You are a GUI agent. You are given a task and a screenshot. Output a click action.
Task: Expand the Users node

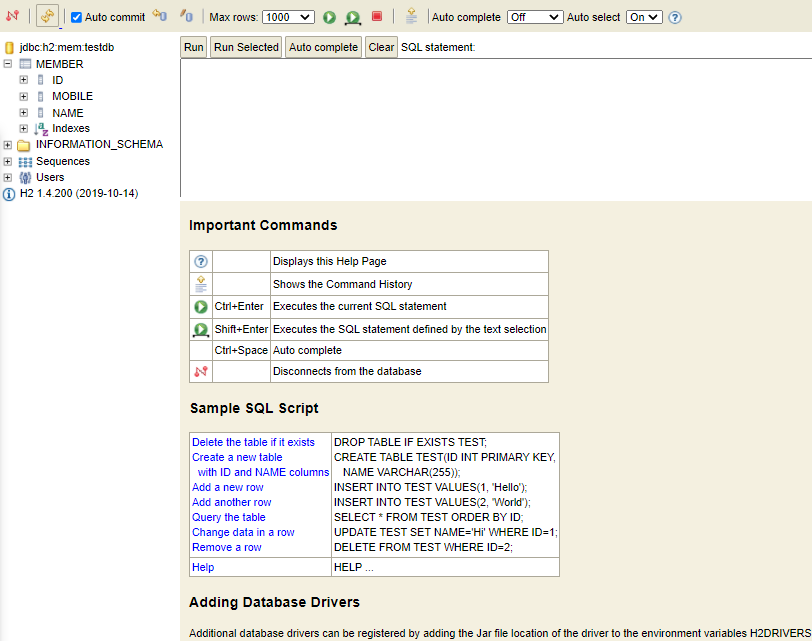8,177
